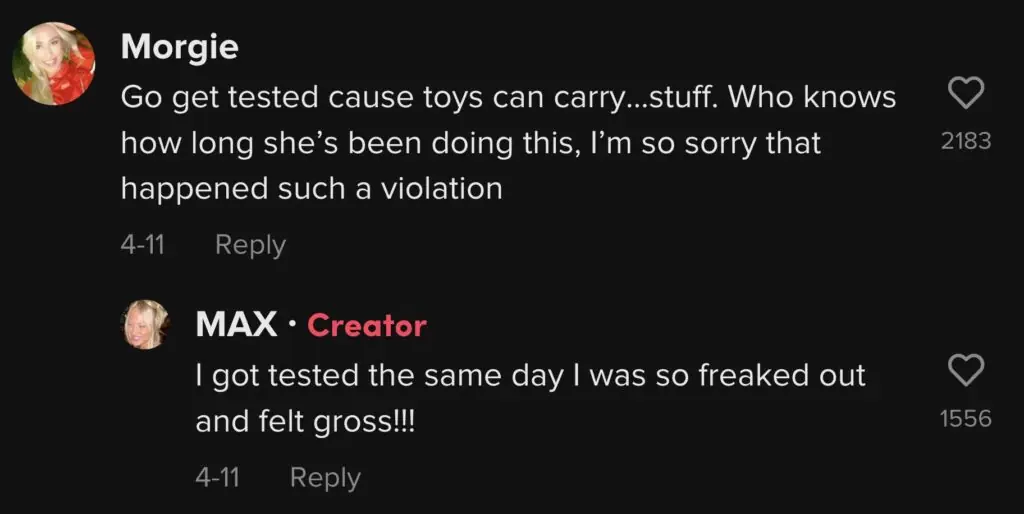The width and height of the screenshot is (1024, 514).
Task: Click the line 'how long she's been doing this'
Action: click(470, 143)
